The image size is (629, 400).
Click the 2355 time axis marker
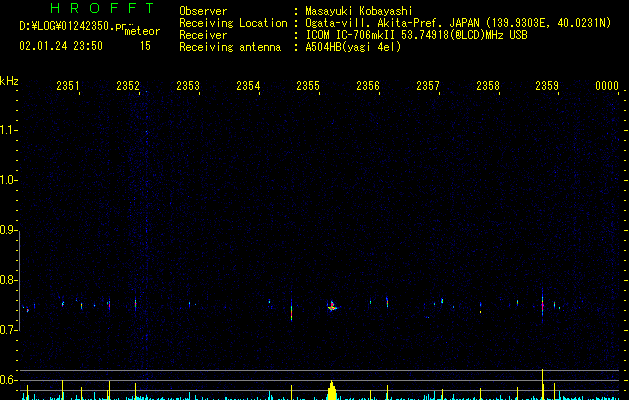pyautogui.click(x=308, y=86)
